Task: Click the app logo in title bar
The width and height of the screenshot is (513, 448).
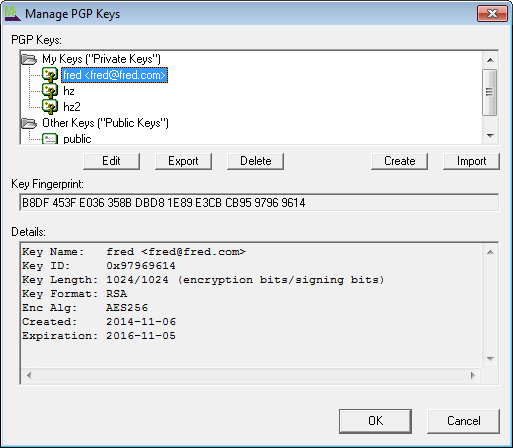Action: [x=13, y=14]
